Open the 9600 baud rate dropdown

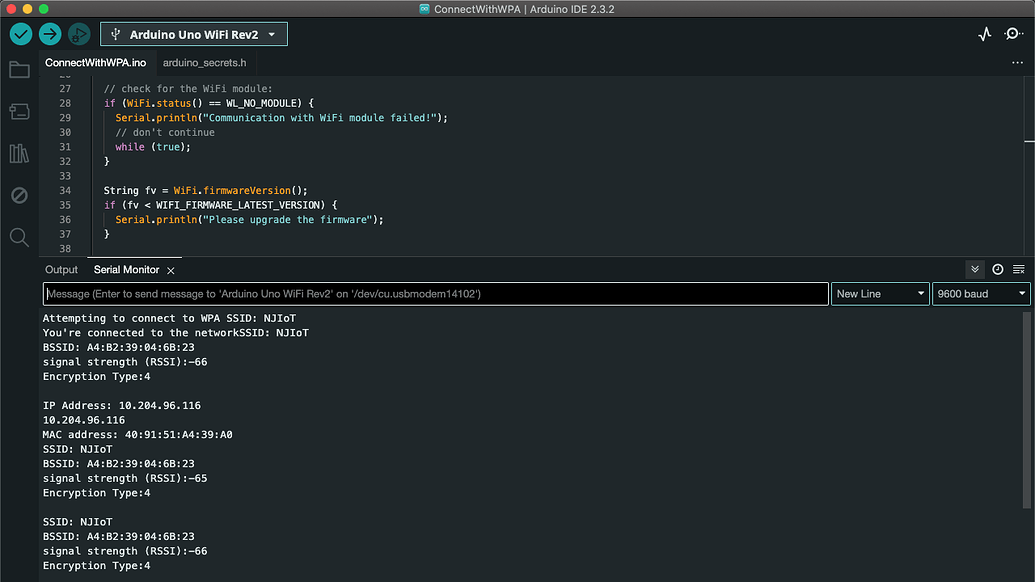pos(980,294)
